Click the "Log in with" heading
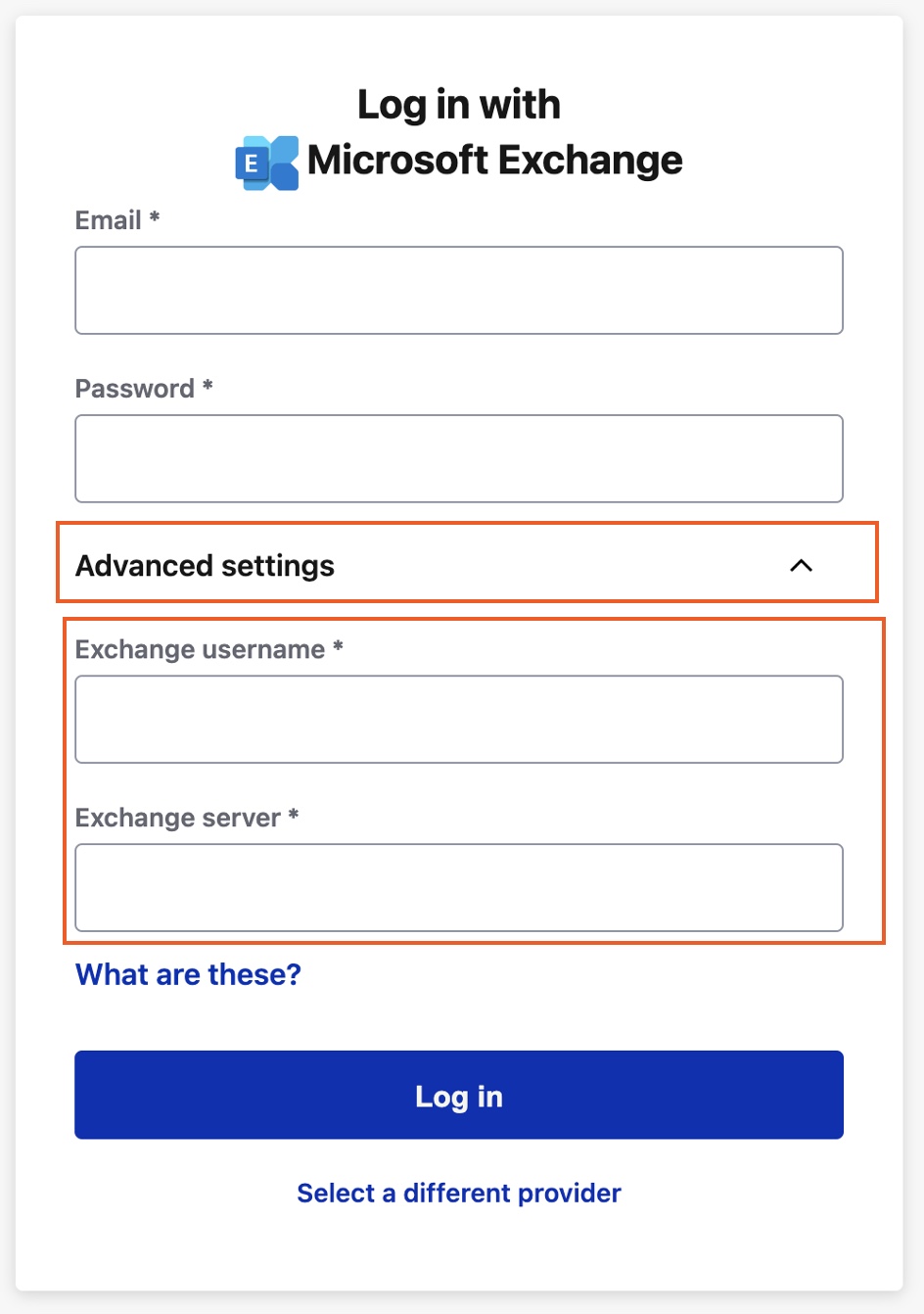Viewport: 924px width, 1314px height. 459,105
